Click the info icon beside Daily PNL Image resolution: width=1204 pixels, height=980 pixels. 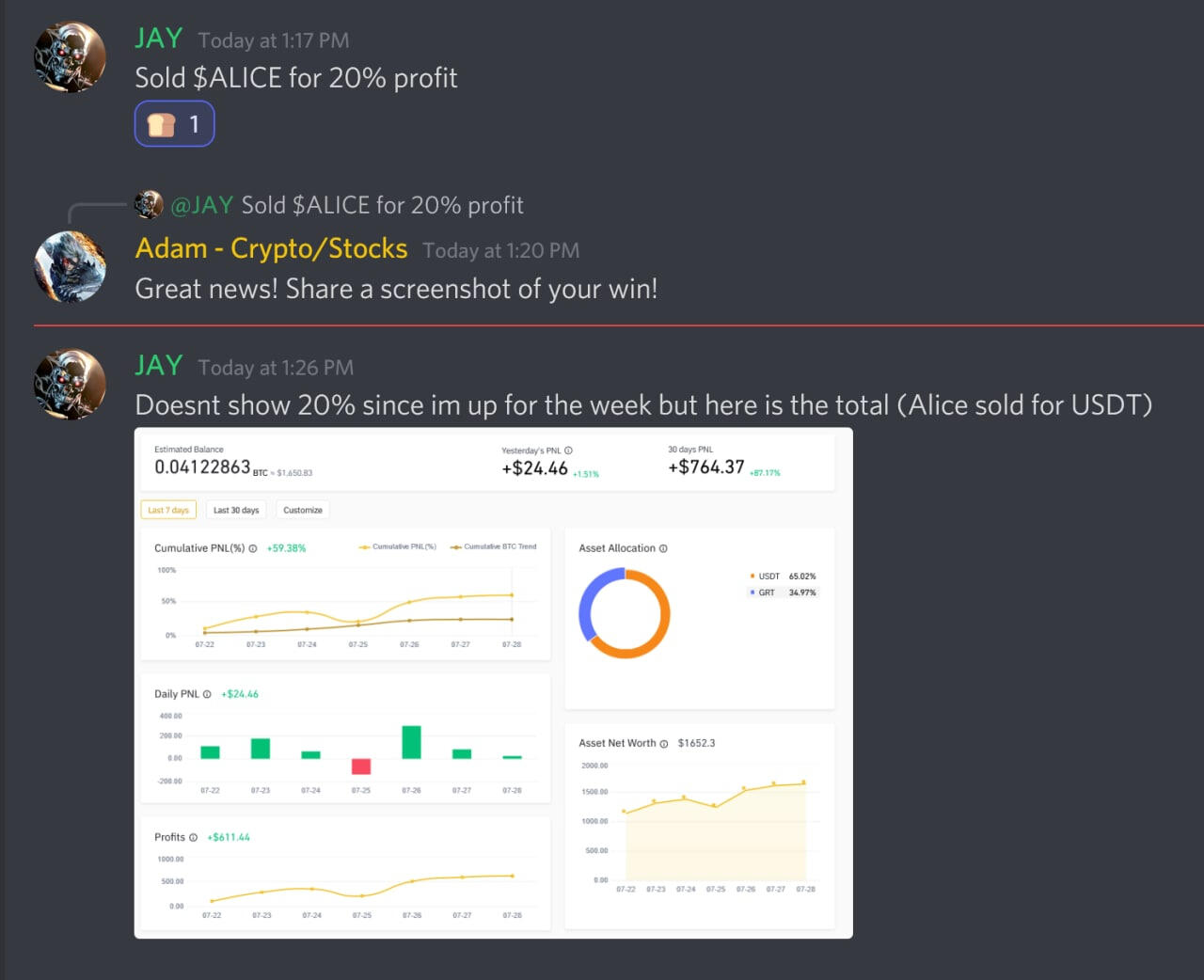click(x=207, y=694)
